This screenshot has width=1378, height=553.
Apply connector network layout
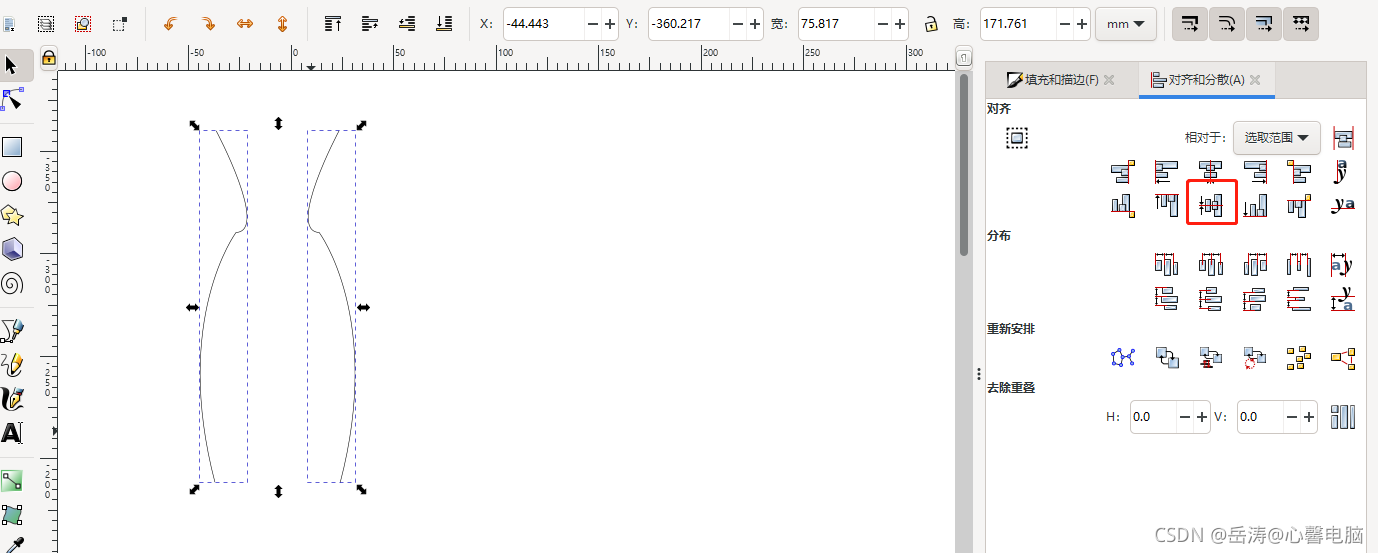[1123, 357]
